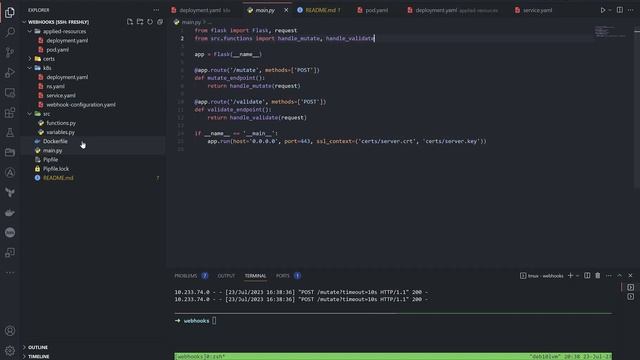Switch to deployment.yaml applied-resources tab
The height and width of the screenshot is (360, 640).
click(453, 10)
